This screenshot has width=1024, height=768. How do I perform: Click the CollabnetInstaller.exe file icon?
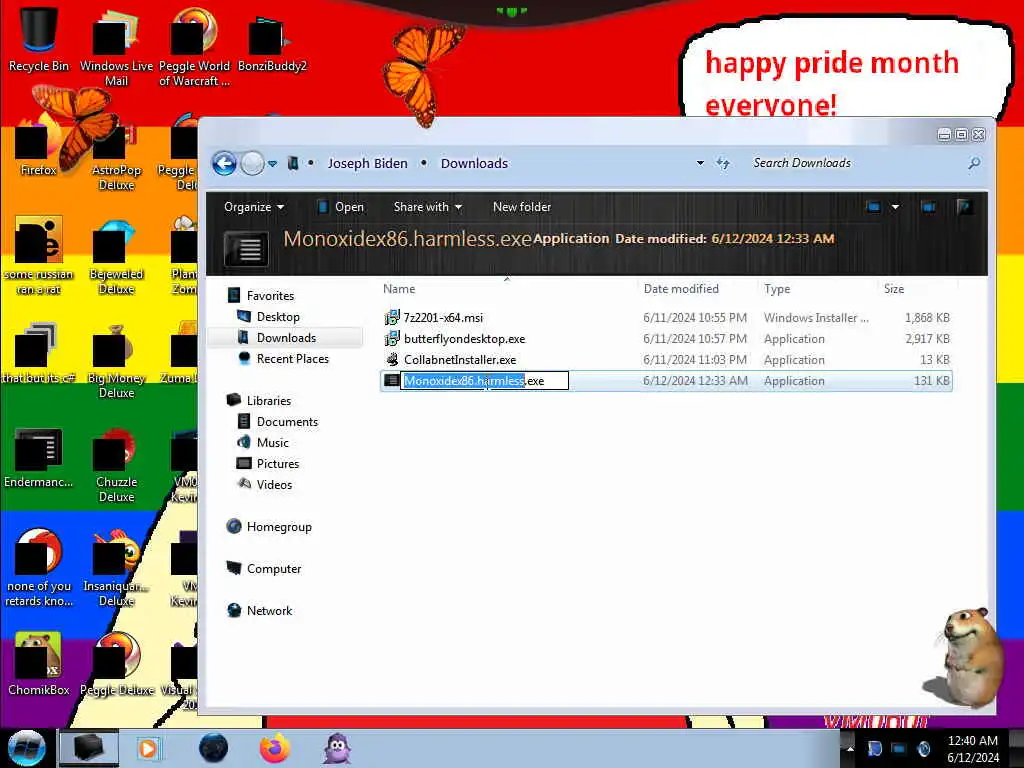[x=392, y=360]
